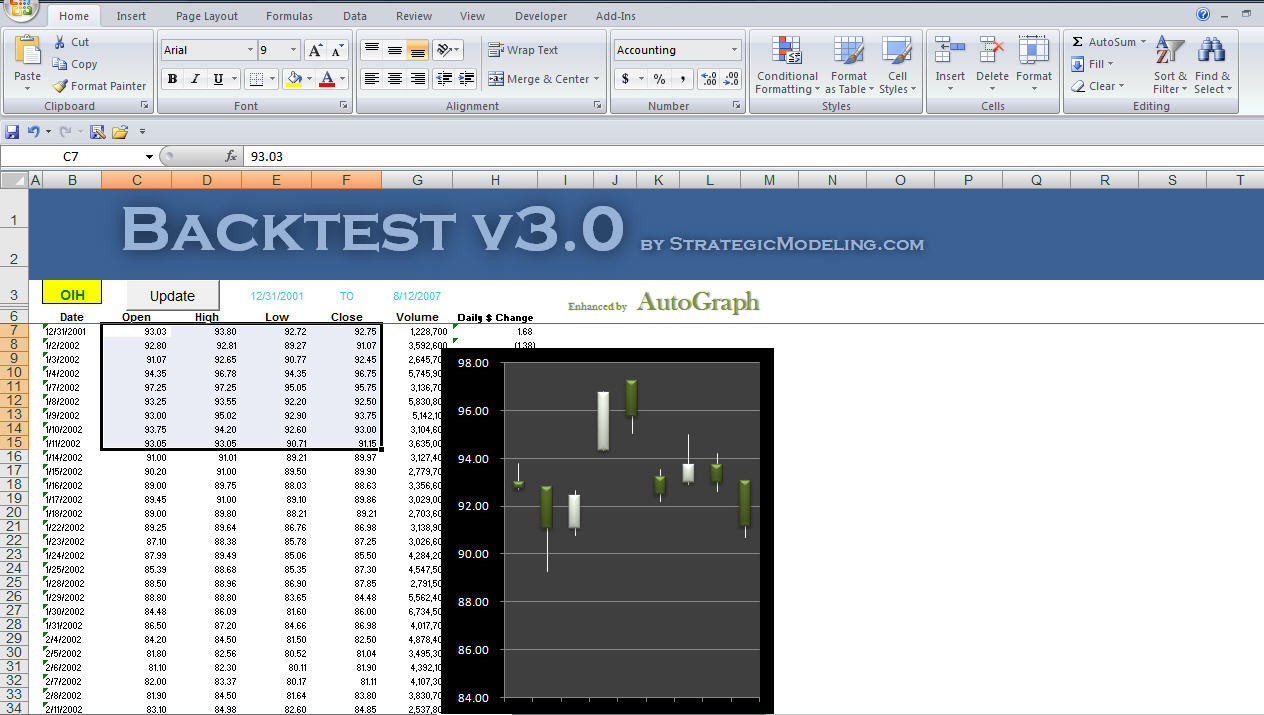Click Decrease Indent icon
The width and height of the screenshot is (1264, 715).
click(x=444, y=79)
